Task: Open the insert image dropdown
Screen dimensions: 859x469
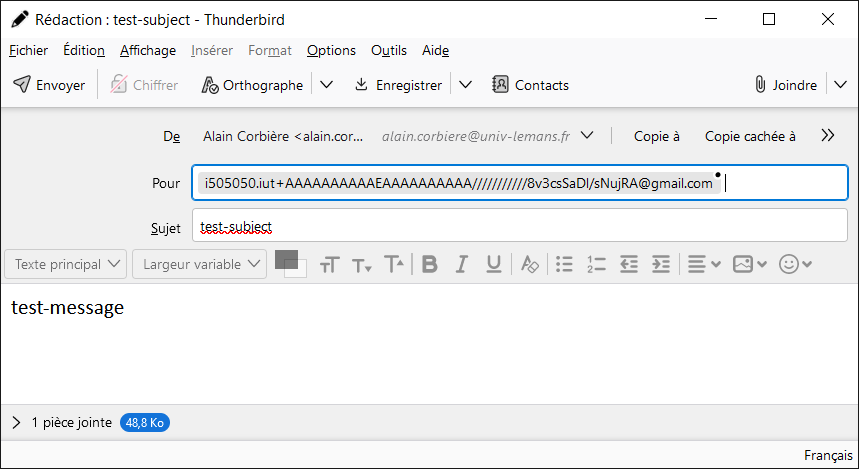Action: 750,265
